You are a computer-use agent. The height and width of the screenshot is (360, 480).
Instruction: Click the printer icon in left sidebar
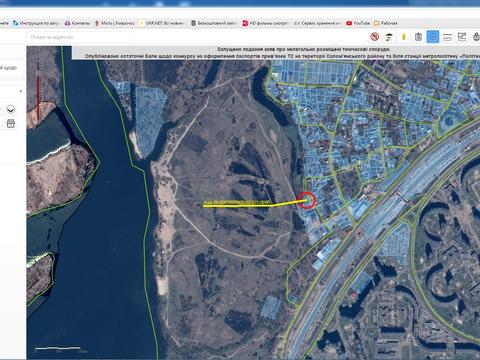pyautogui.click(x=11, y=123)
